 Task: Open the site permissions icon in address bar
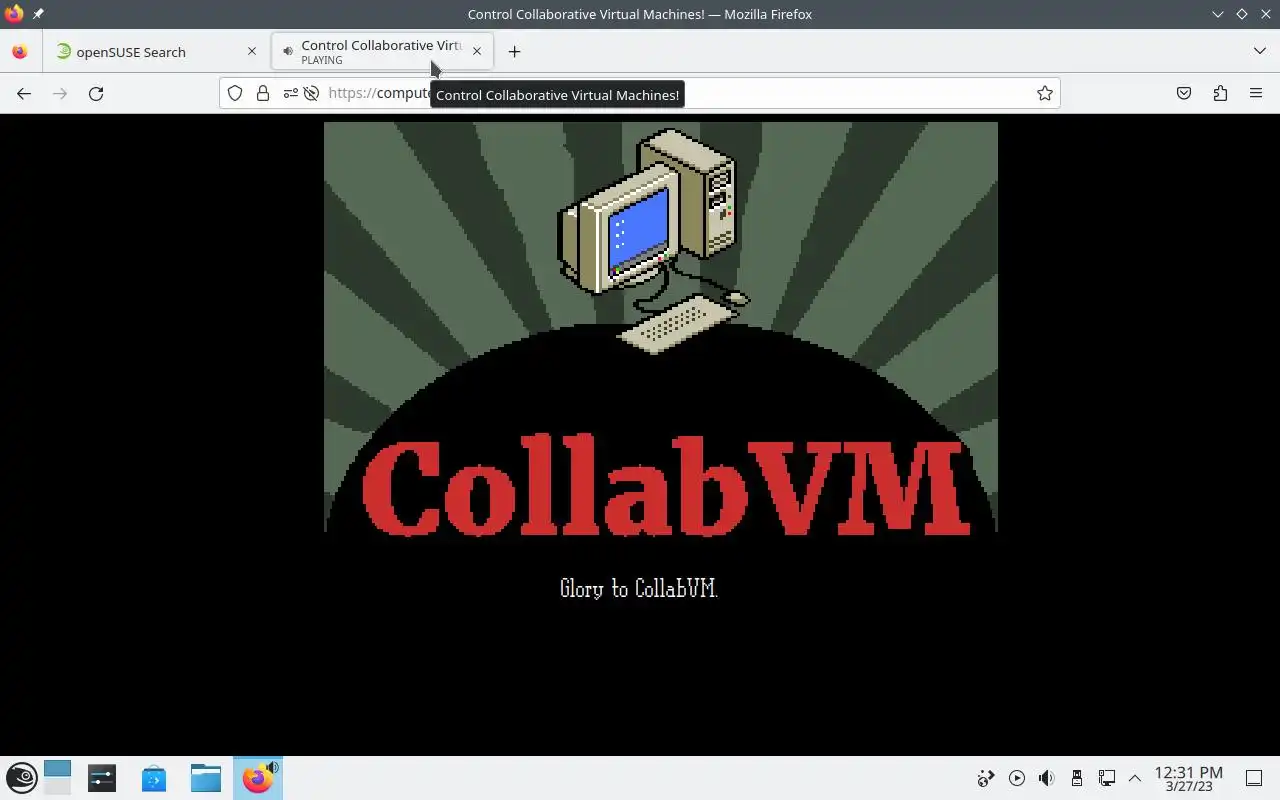click(290, 93)
